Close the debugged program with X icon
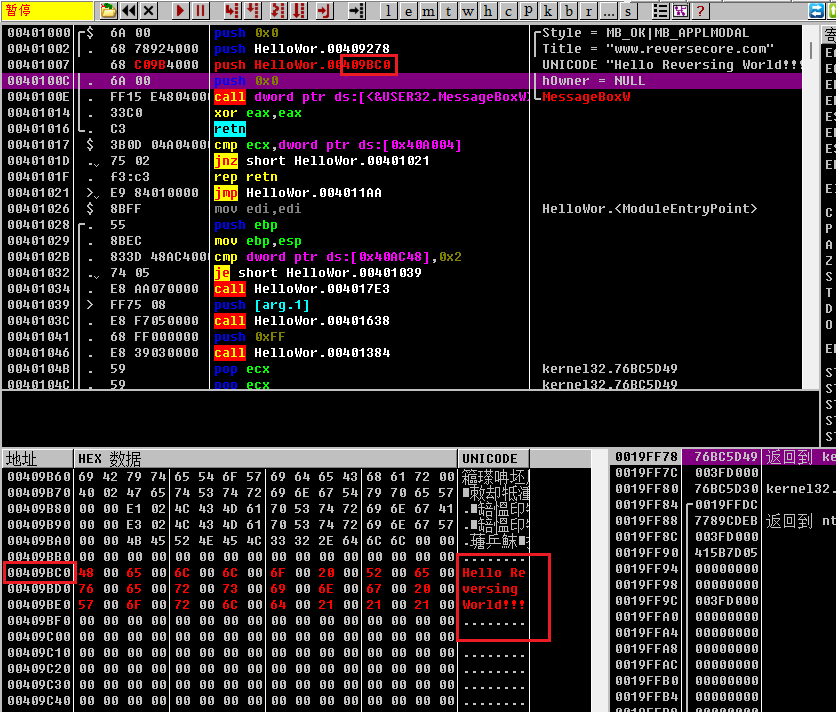This screenshot has height=712, width=836. 149,11
